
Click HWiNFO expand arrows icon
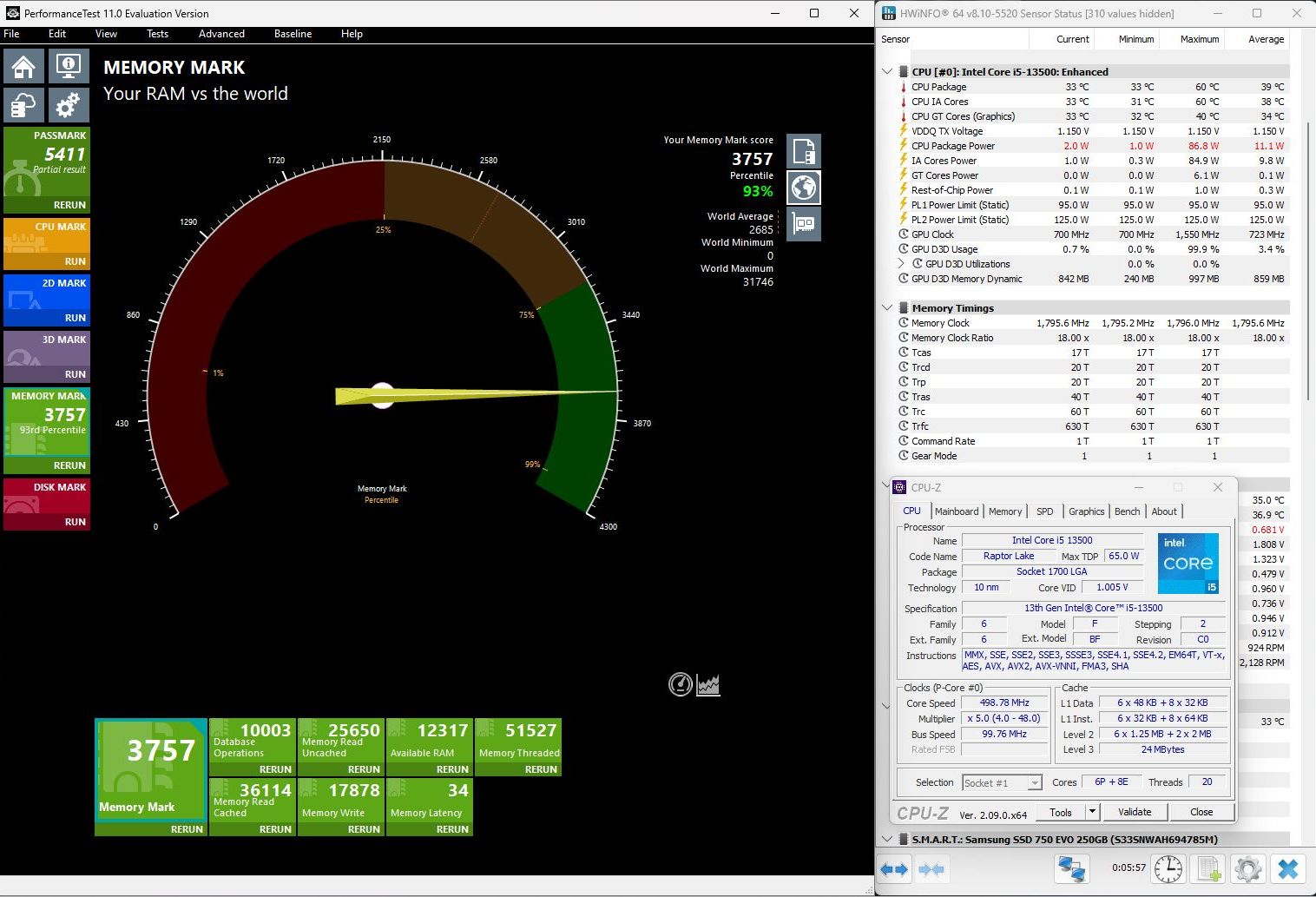[x=894, y=868]
